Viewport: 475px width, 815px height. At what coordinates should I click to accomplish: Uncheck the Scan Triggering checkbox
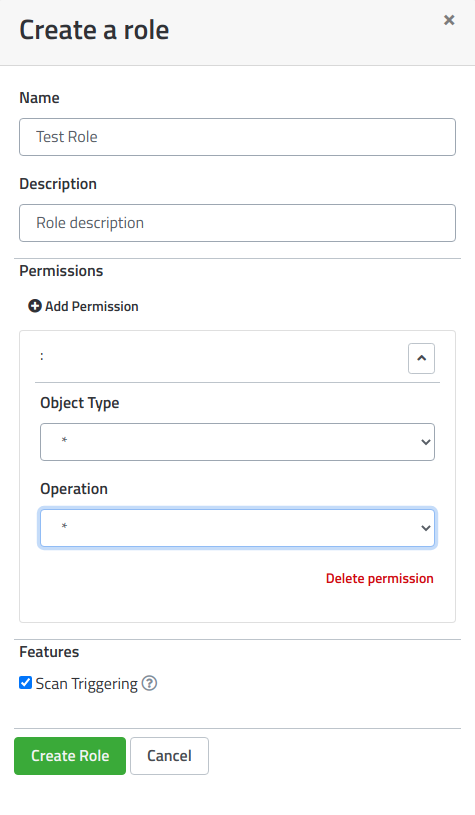tap(25, 682)
